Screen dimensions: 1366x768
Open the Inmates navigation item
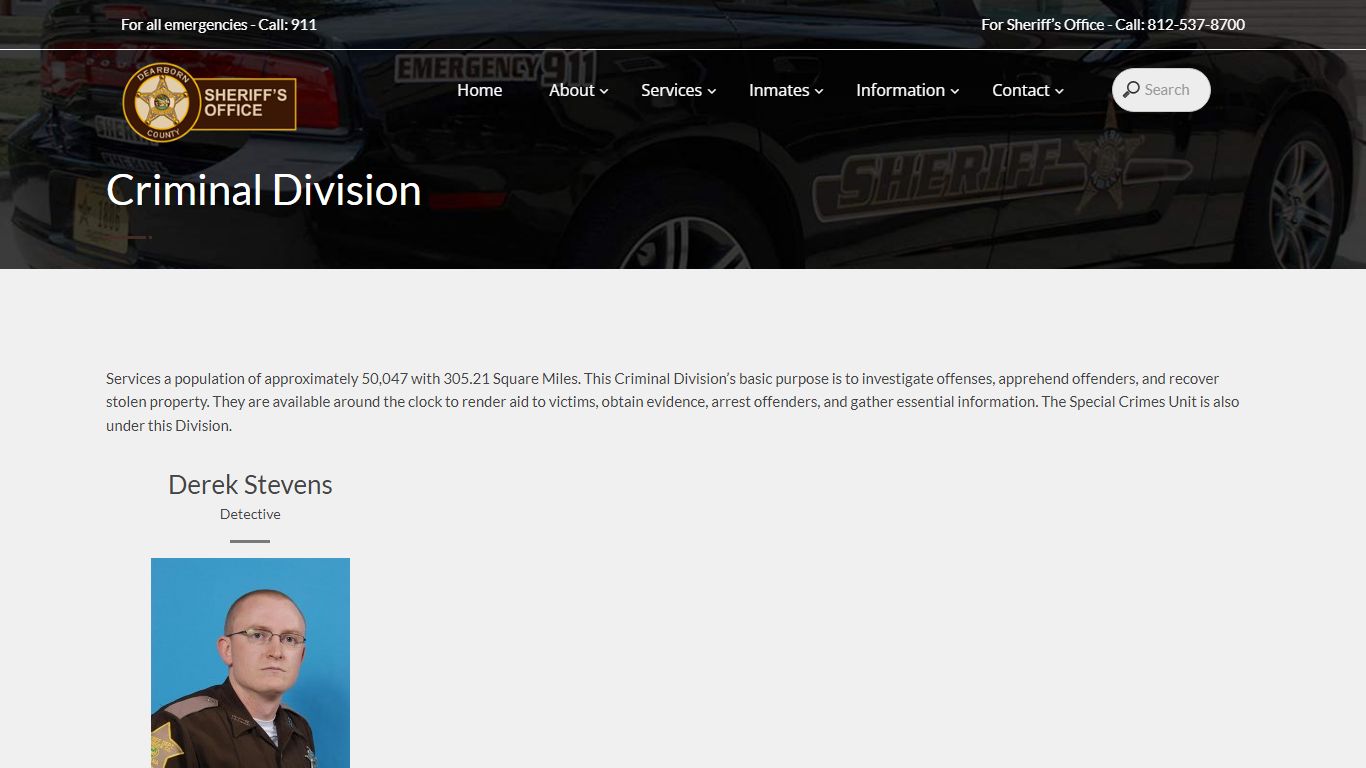(x=778, y=90)
